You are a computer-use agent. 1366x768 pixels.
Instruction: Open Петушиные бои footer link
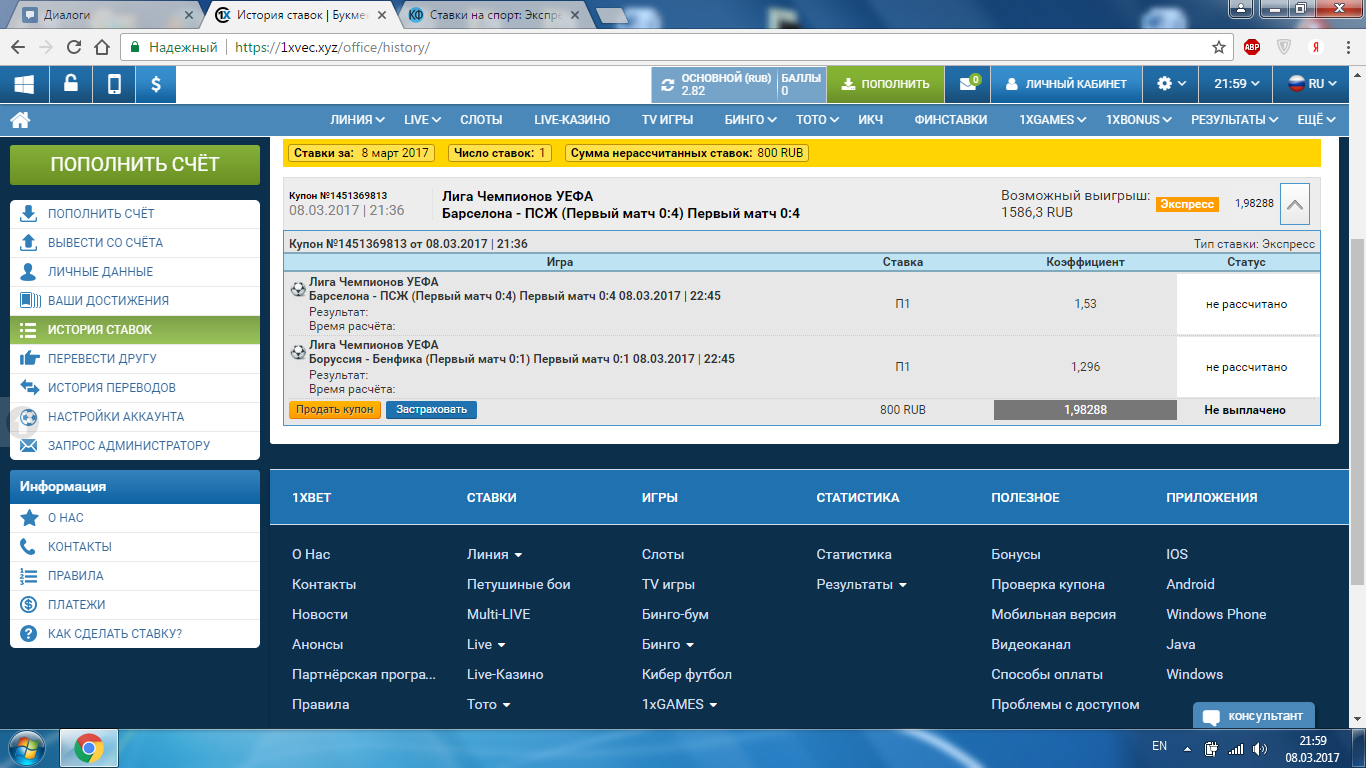[518, 584]
